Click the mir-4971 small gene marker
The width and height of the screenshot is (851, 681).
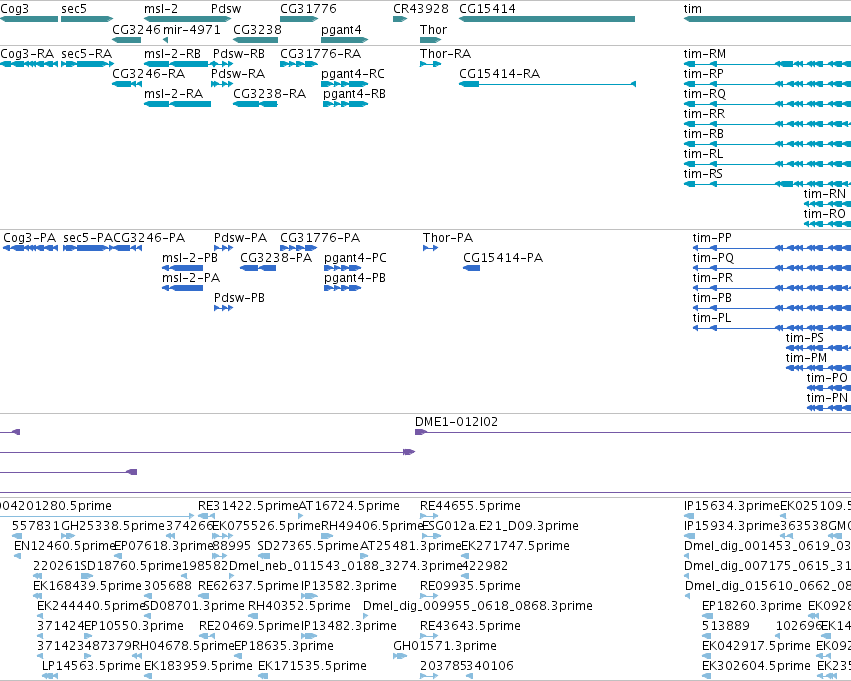tap(166, 40)
